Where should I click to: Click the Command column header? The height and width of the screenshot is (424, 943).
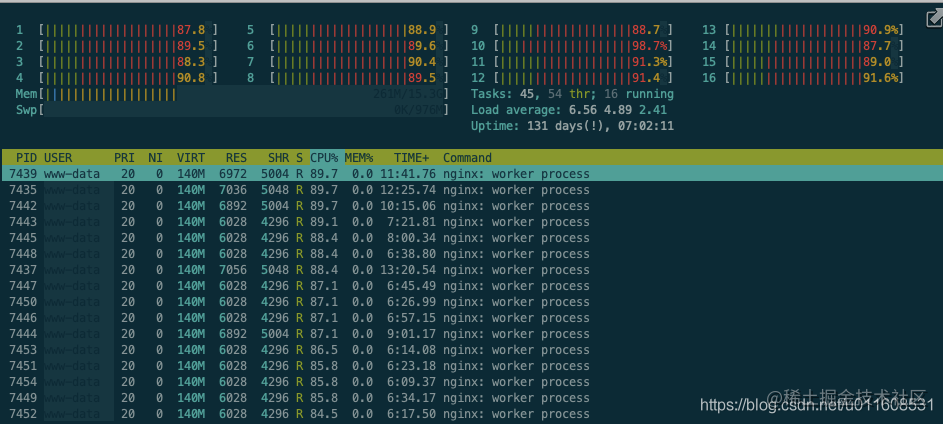click(x=467, y=158)
